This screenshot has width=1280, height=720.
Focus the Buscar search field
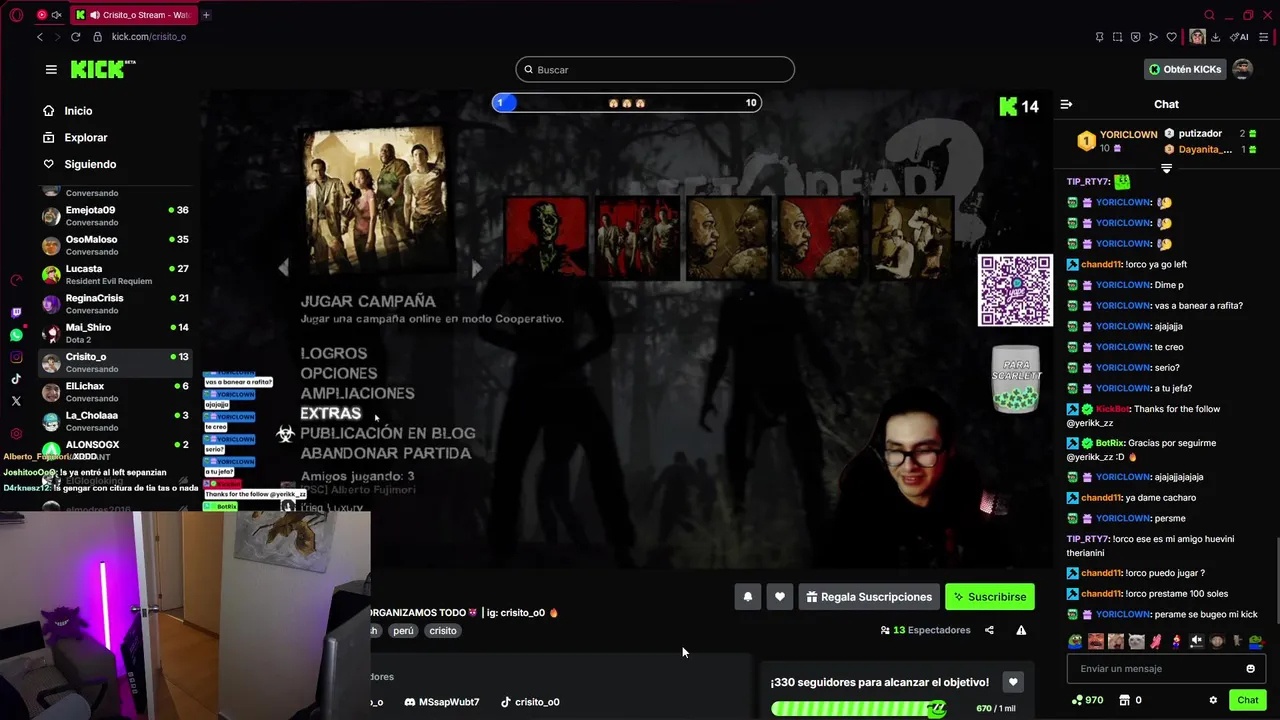(x=655, y=70)
